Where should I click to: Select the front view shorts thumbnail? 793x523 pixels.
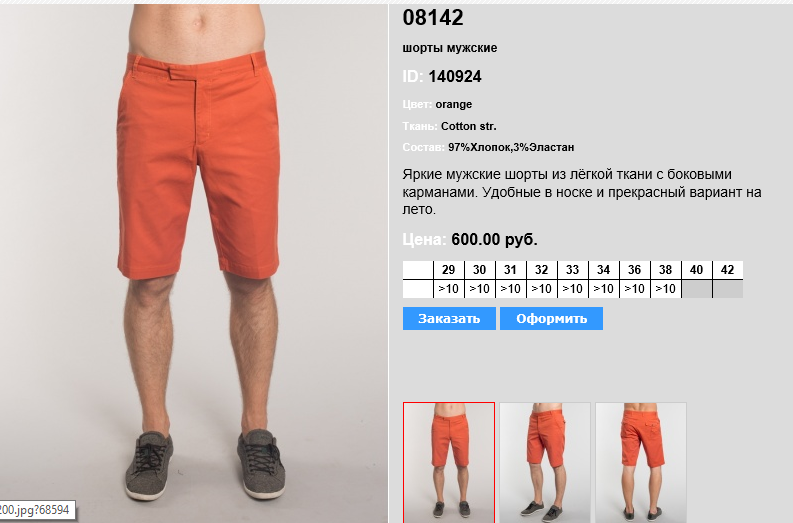pyautogui.click(x=449, y=462)
